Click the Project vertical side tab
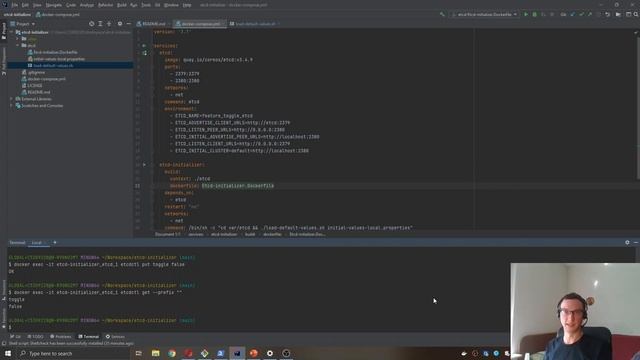The height and width of the screenshot is (360, 640). 4,31
